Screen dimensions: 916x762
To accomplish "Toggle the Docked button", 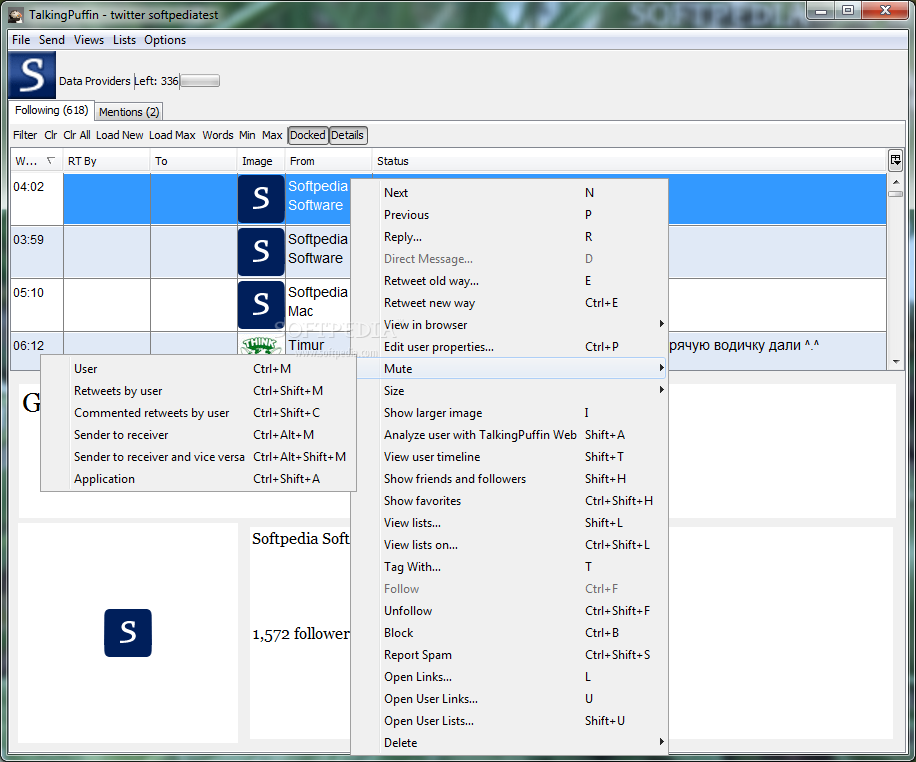I will tap(308, 135).
